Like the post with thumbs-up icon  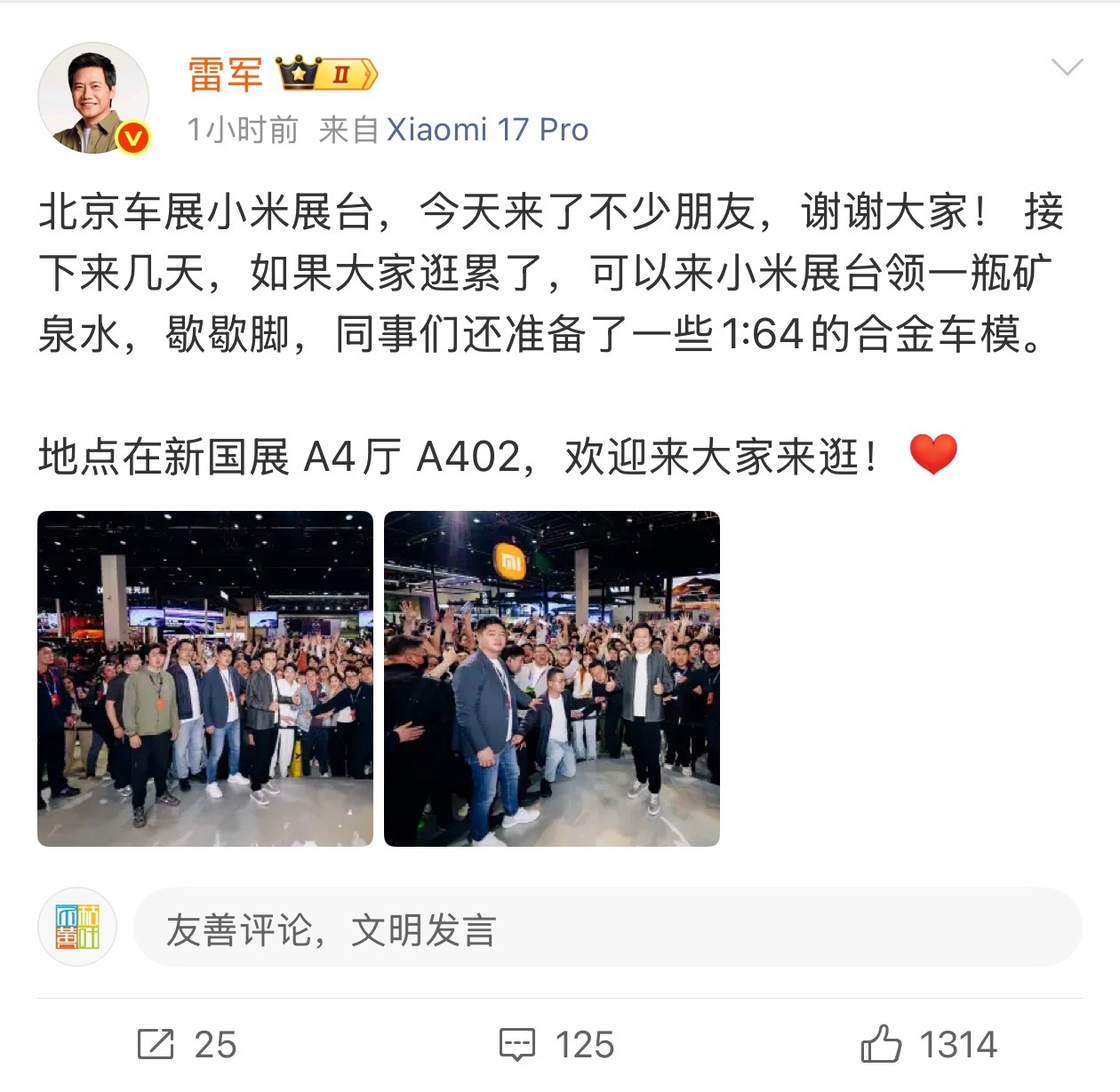[x=881, y=1043]
